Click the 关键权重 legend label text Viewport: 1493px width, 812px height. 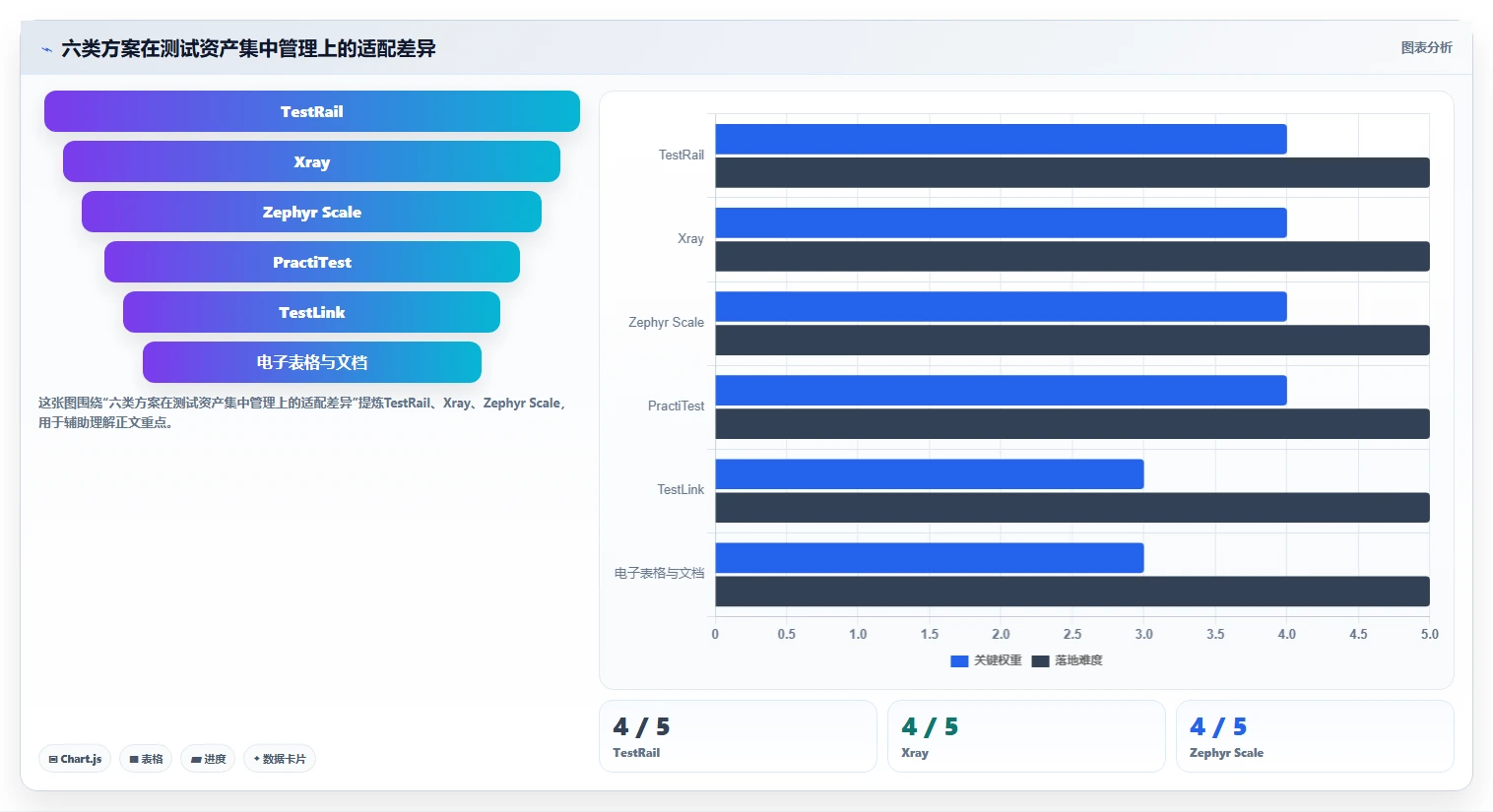[x=998, y=660]
